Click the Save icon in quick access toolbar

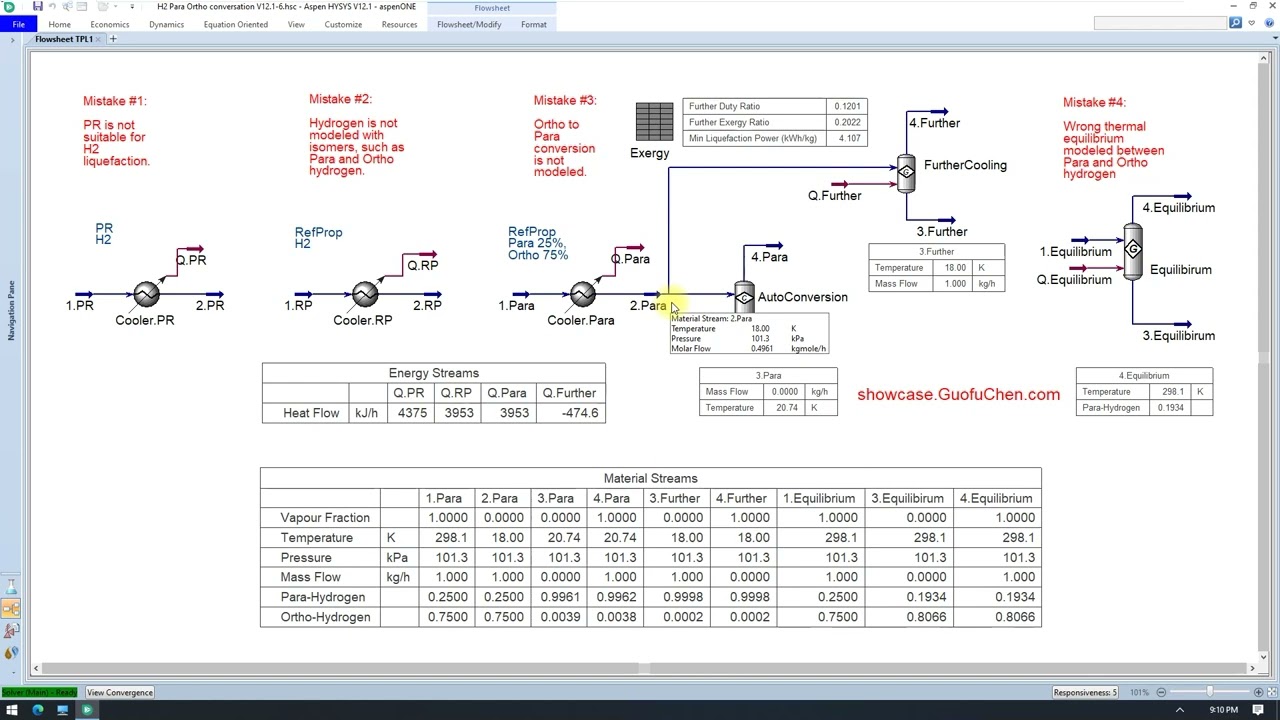(38, 6)
